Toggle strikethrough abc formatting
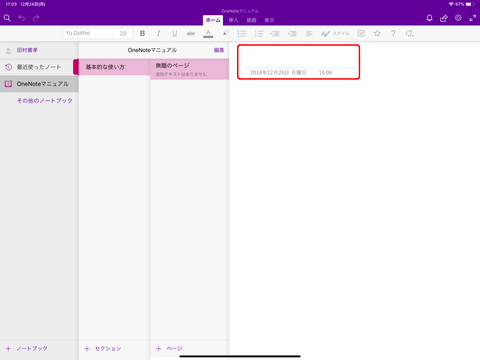Viewport: 480px width, 360px height. pos(191,33)
